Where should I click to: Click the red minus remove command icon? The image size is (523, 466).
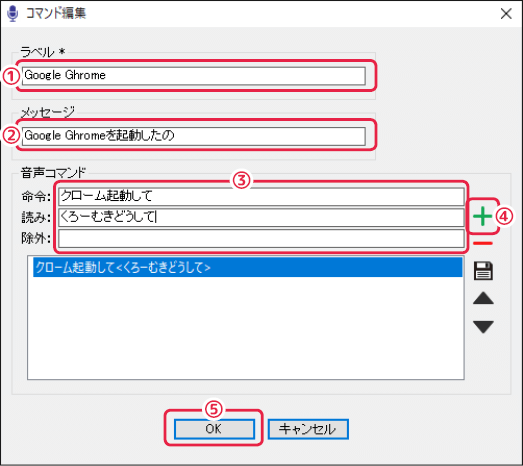(483, 243)
